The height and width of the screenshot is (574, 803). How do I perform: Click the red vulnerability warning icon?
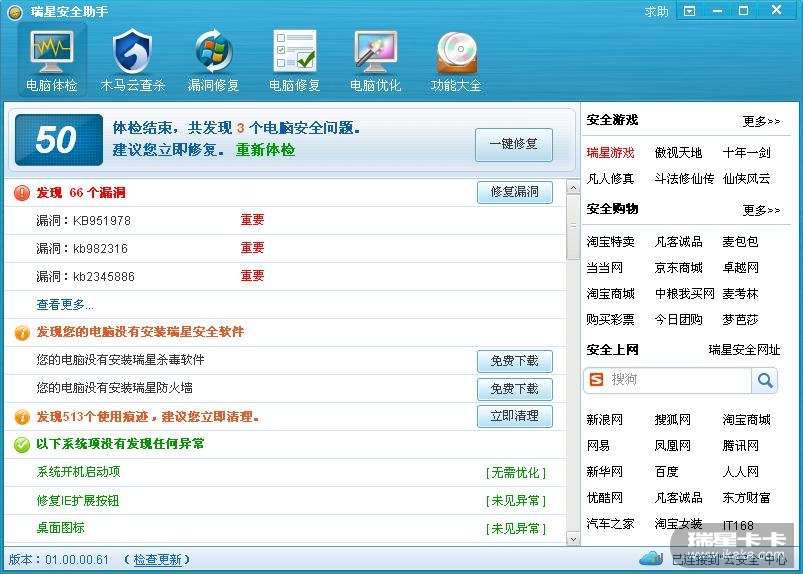coord(22,193)
